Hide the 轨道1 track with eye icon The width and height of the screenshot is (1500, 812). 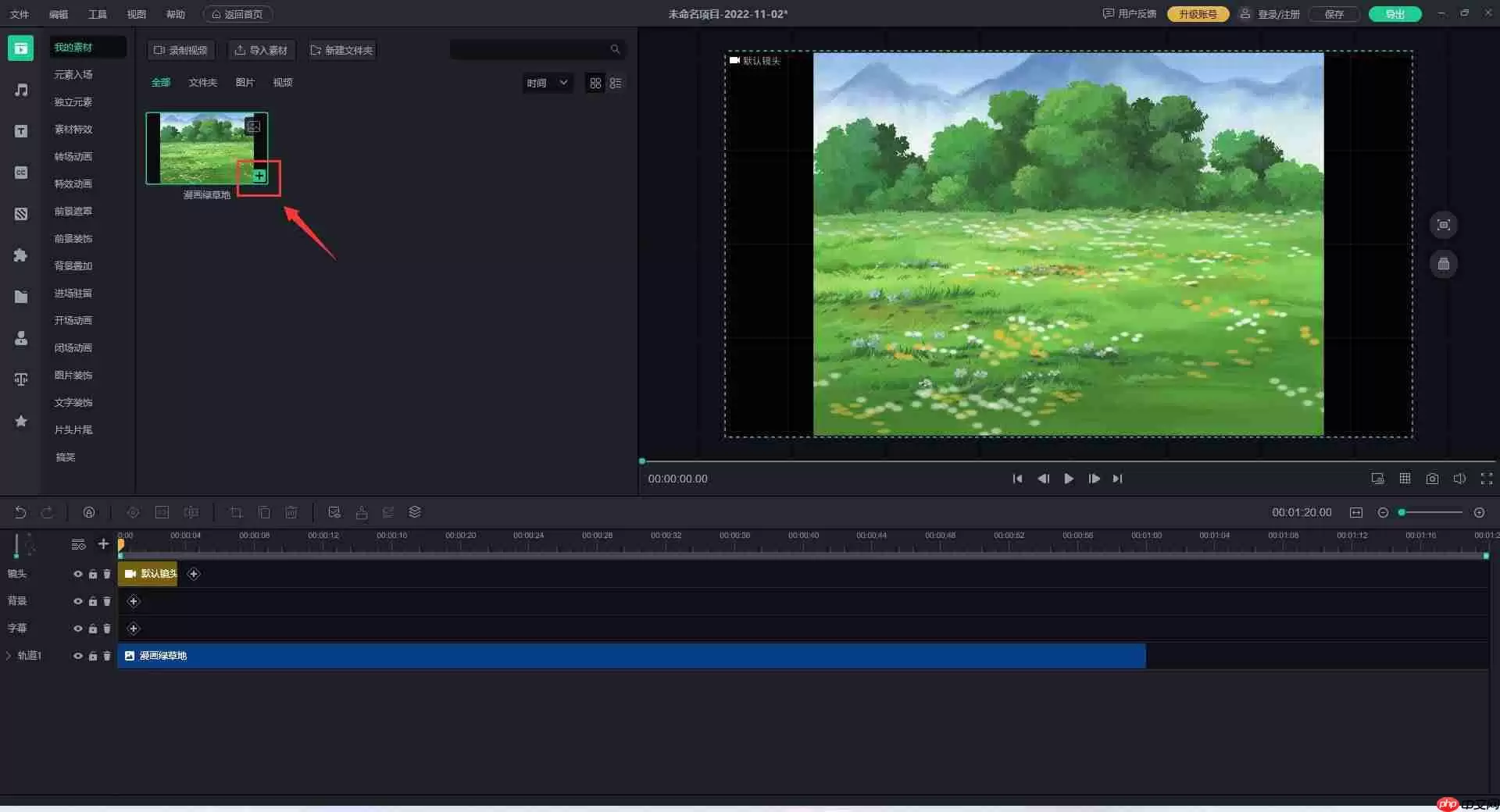pos(77,656)
